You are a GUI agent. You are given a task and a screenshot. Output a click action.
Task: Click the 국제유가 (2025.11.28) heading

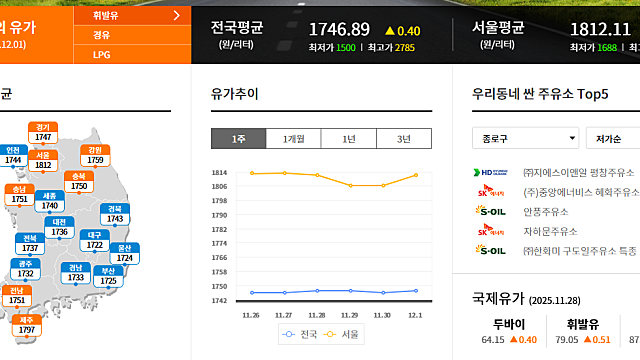click(x=526, y=299)
